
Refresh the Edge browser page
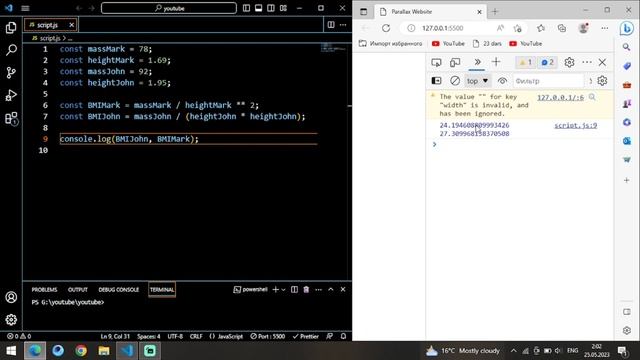(x=386, y=28)
